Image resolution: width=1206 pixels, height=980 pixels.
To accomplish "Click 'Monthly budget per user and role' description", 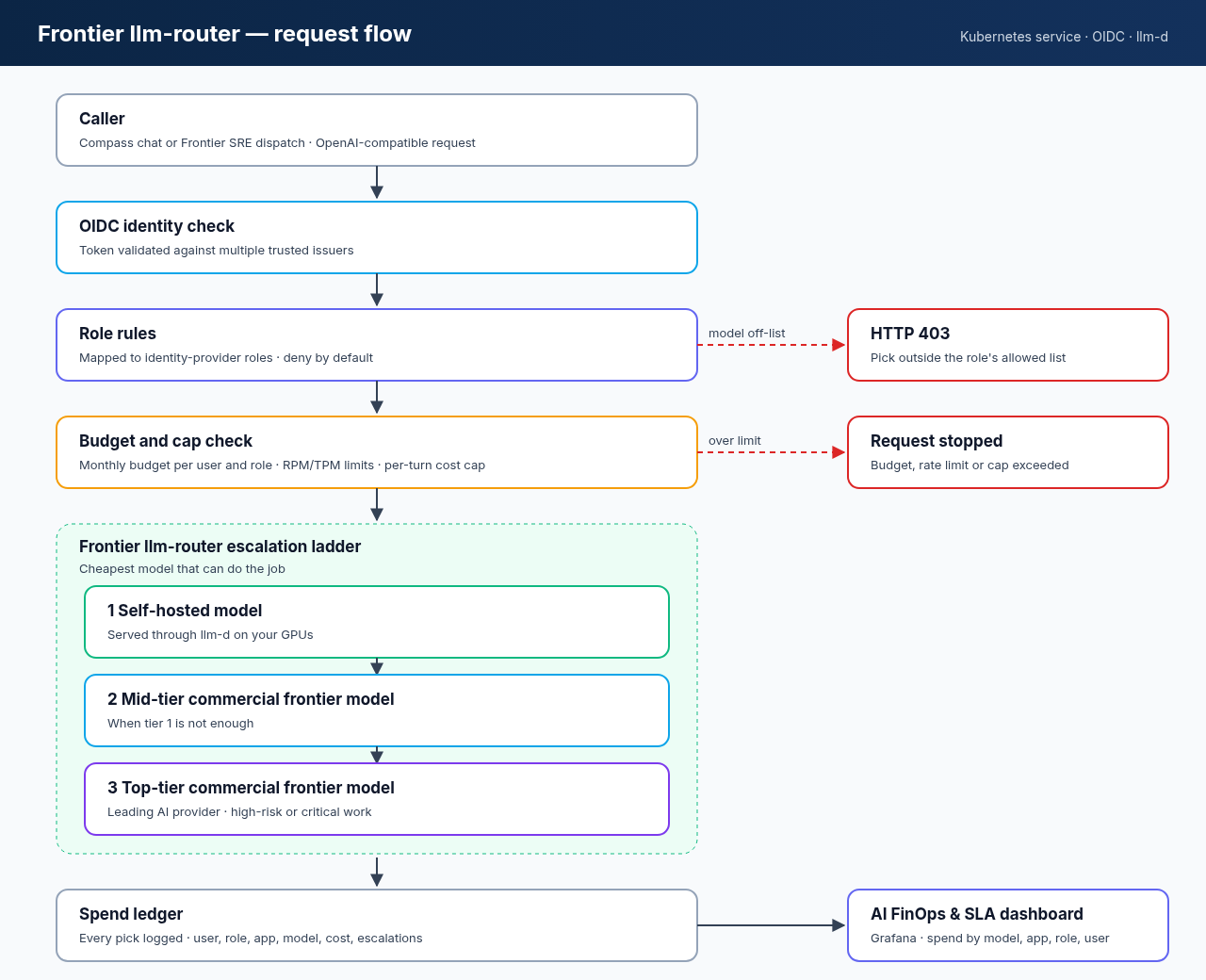I will (282, 465).
